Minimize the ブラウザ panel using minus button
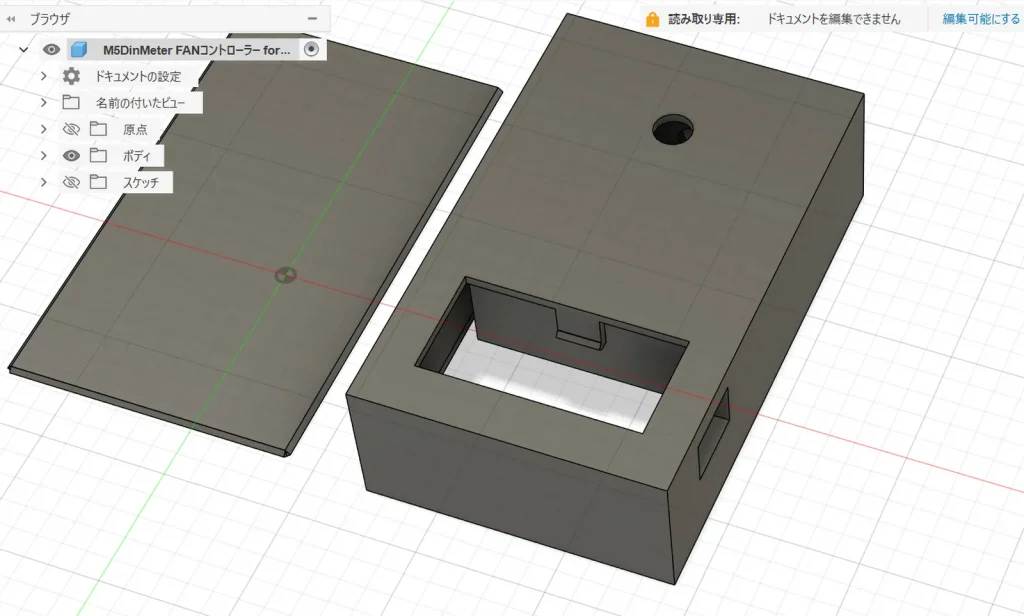This screenshot has height=616, width=1024. (313, 19)
